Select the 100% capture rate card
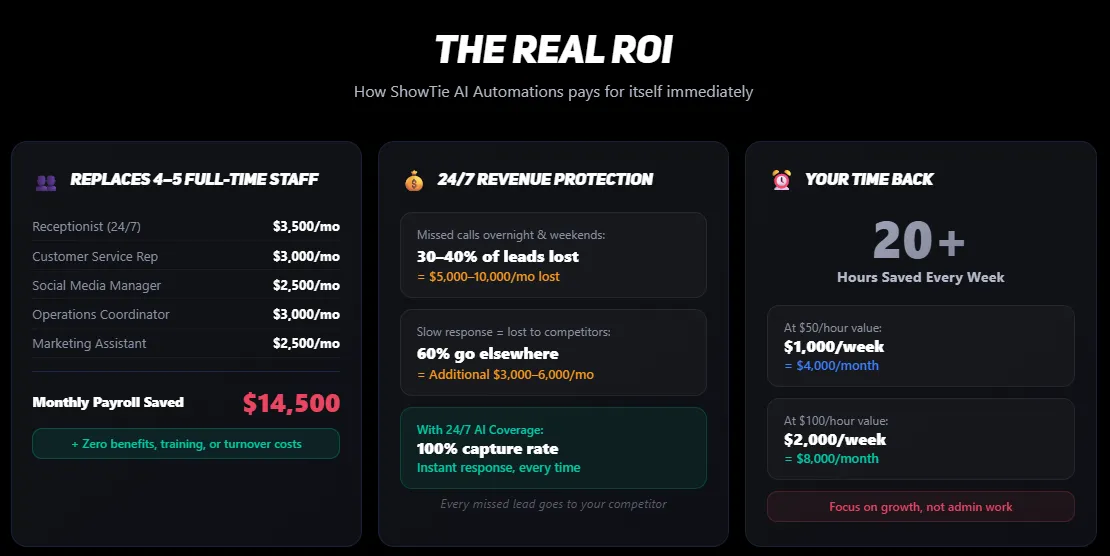 (x=553, y=448)
